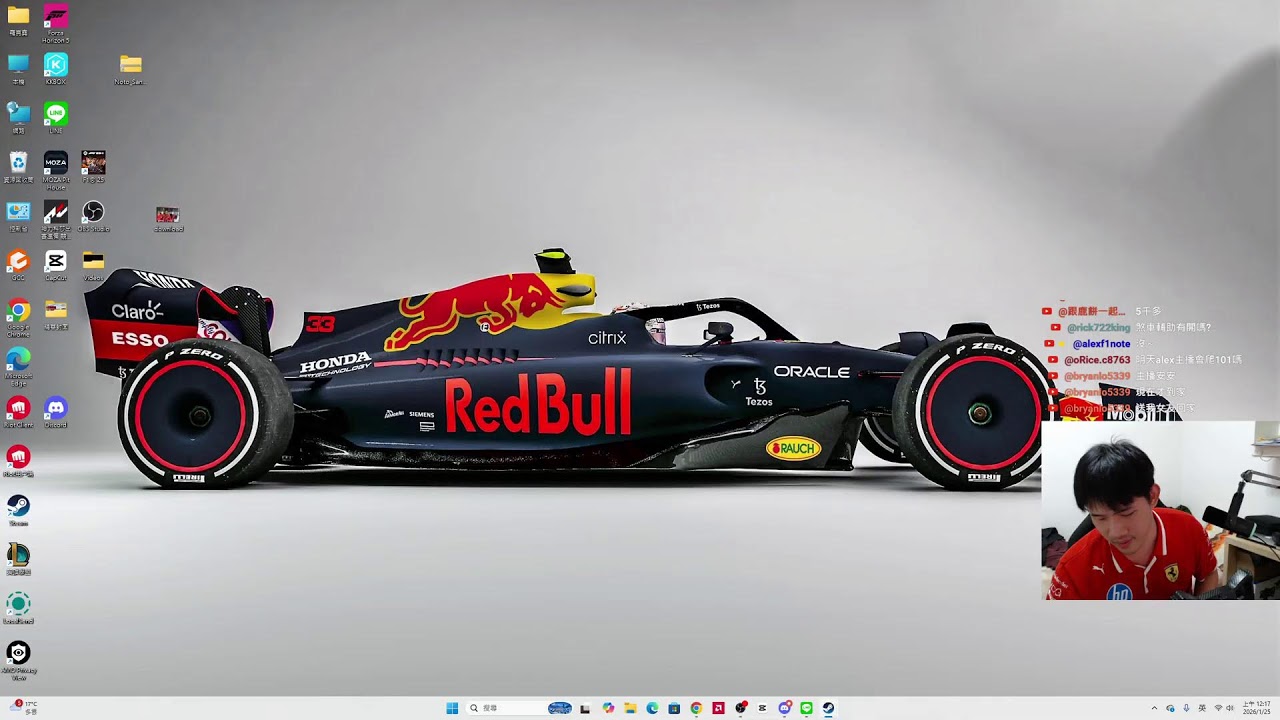The height and width of the screenshot is (720, 1280).
Task: Open CapCut from the taskbar
Action: (x=762, y=708)
